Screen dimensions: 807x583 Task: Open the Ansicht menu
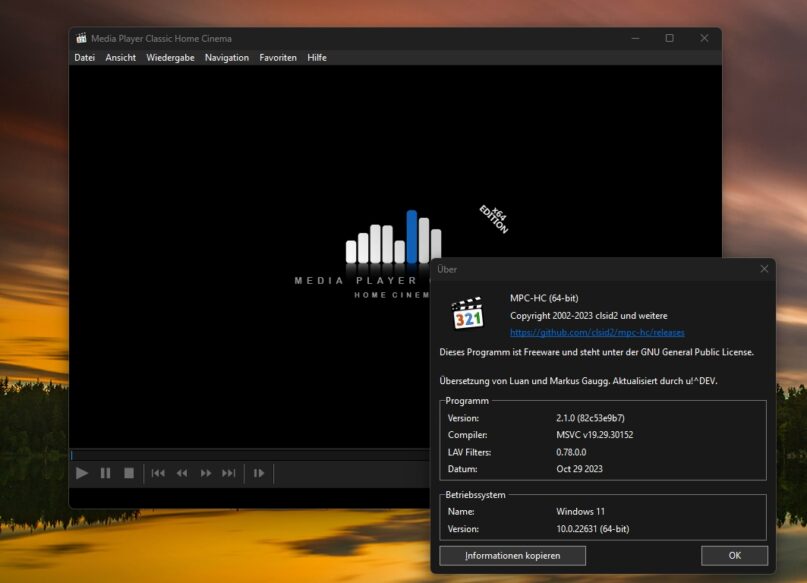(120, 57)
